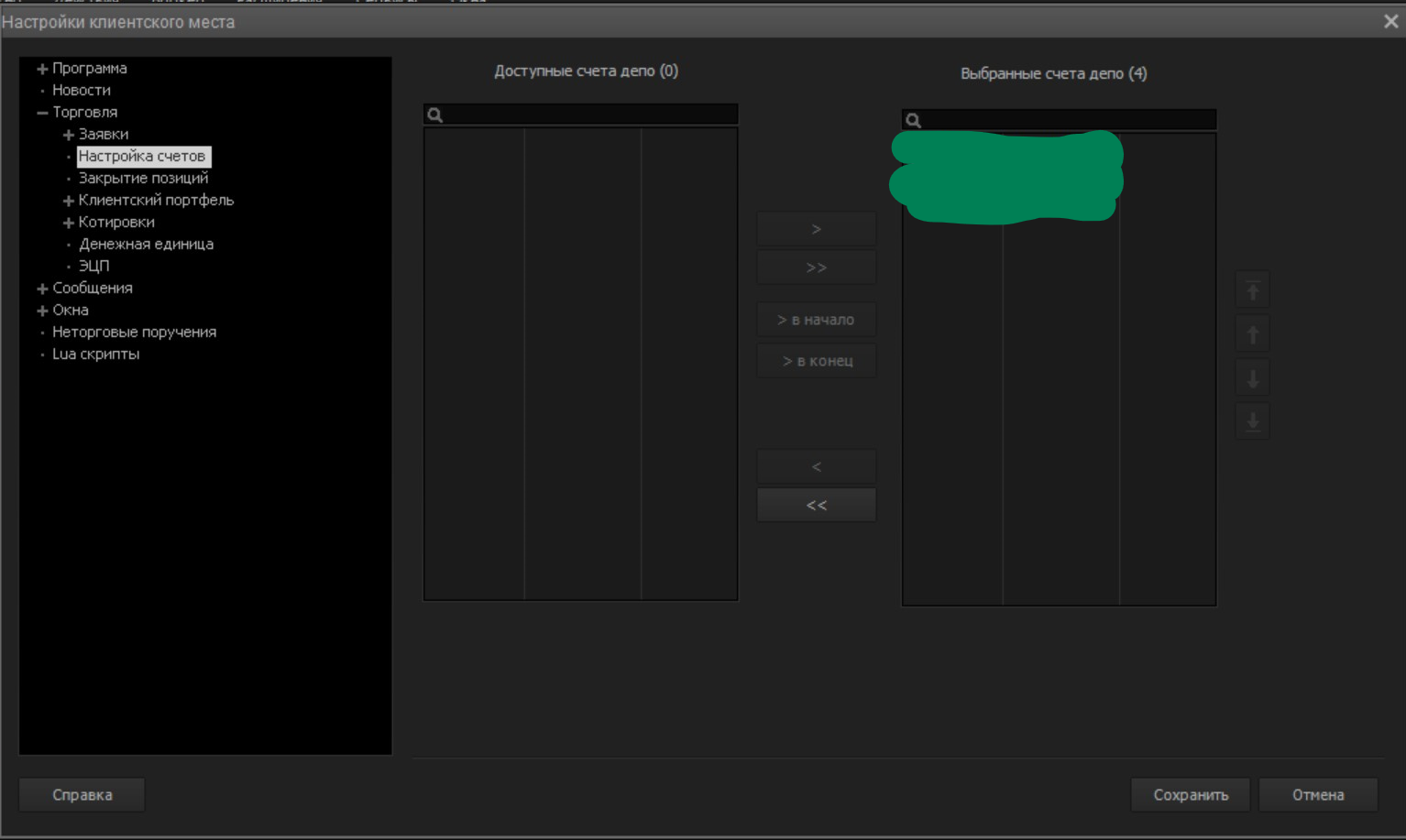Image resolution: width=1406 pixels, height=840 pixels.
Task: Collapse the Торговля tree node
Action: pos(42,113)
